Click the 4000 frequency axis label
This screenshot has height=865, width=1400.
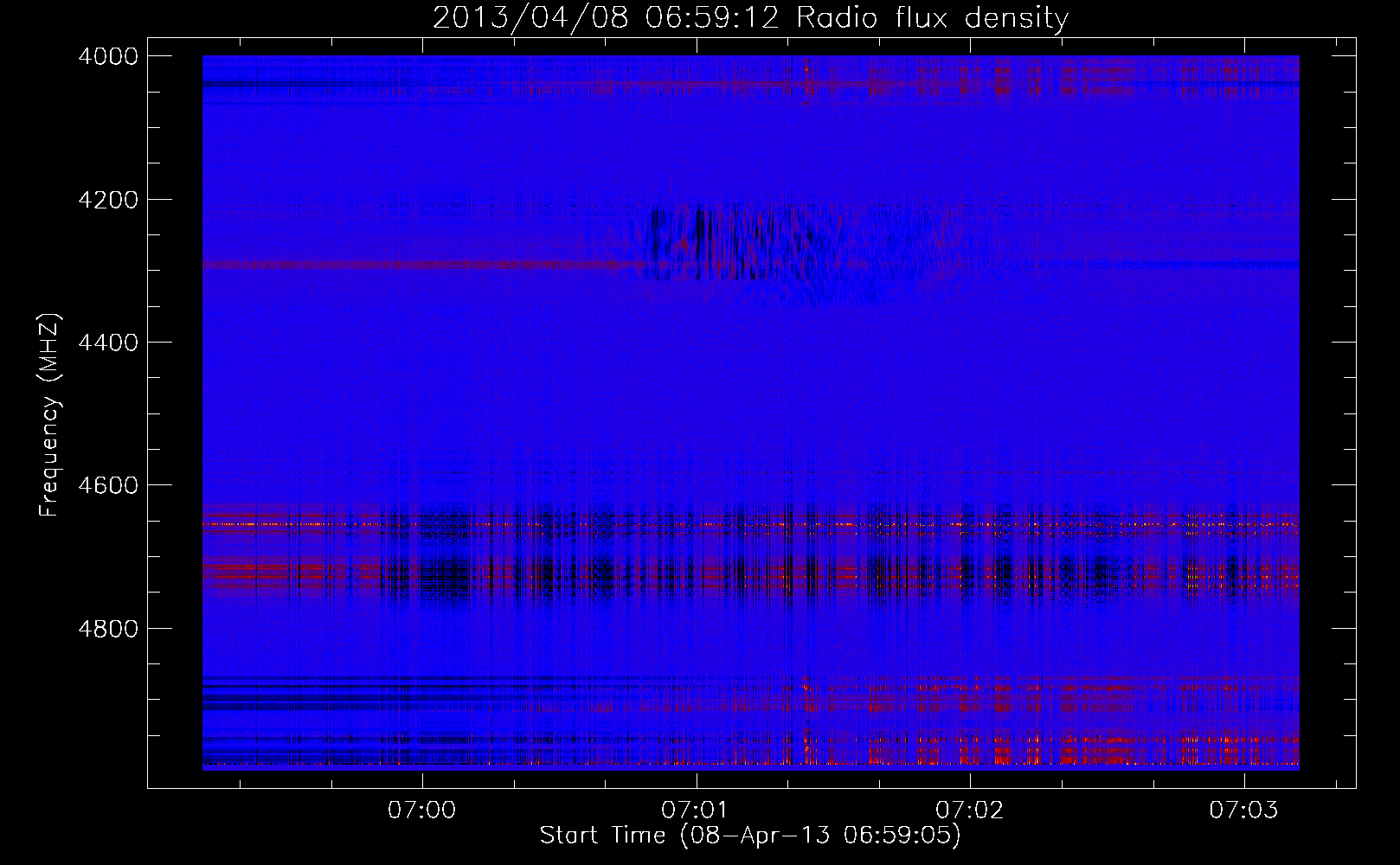tap(108, 56)
